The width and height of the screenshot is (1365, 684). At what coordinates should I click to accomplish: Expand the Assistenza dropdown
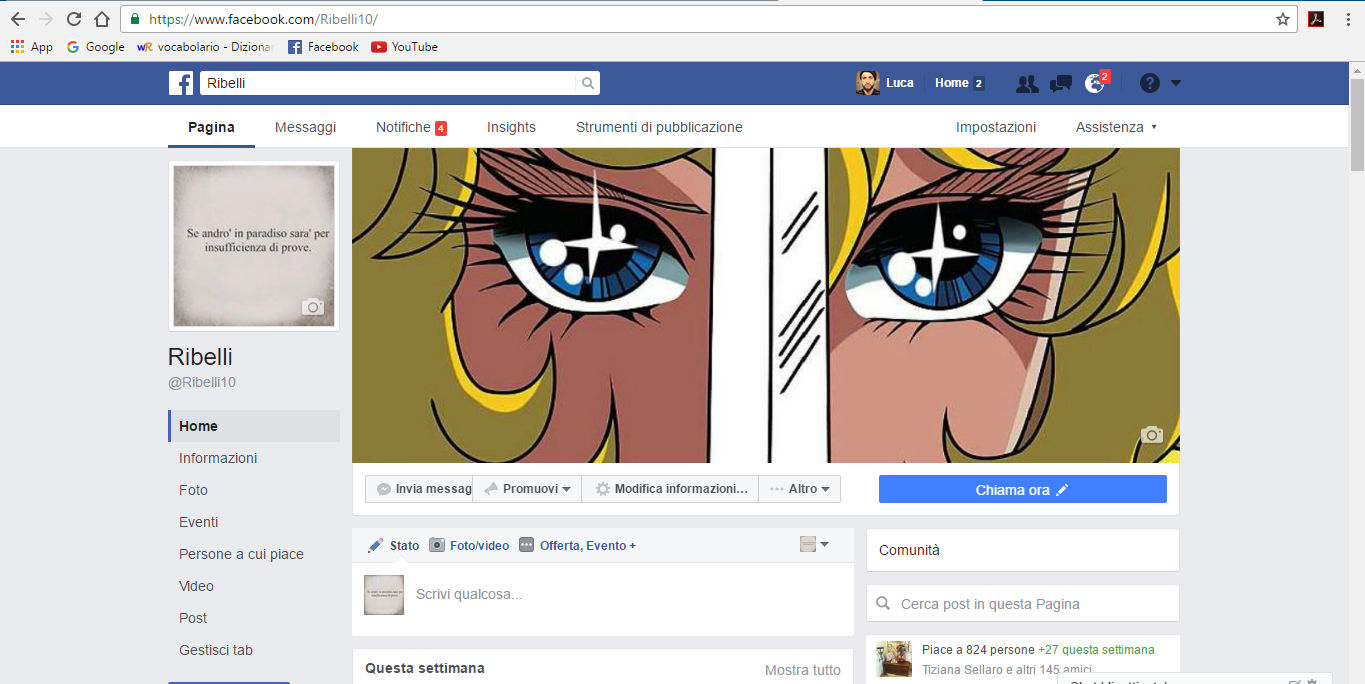click(x=1116, y=127)
